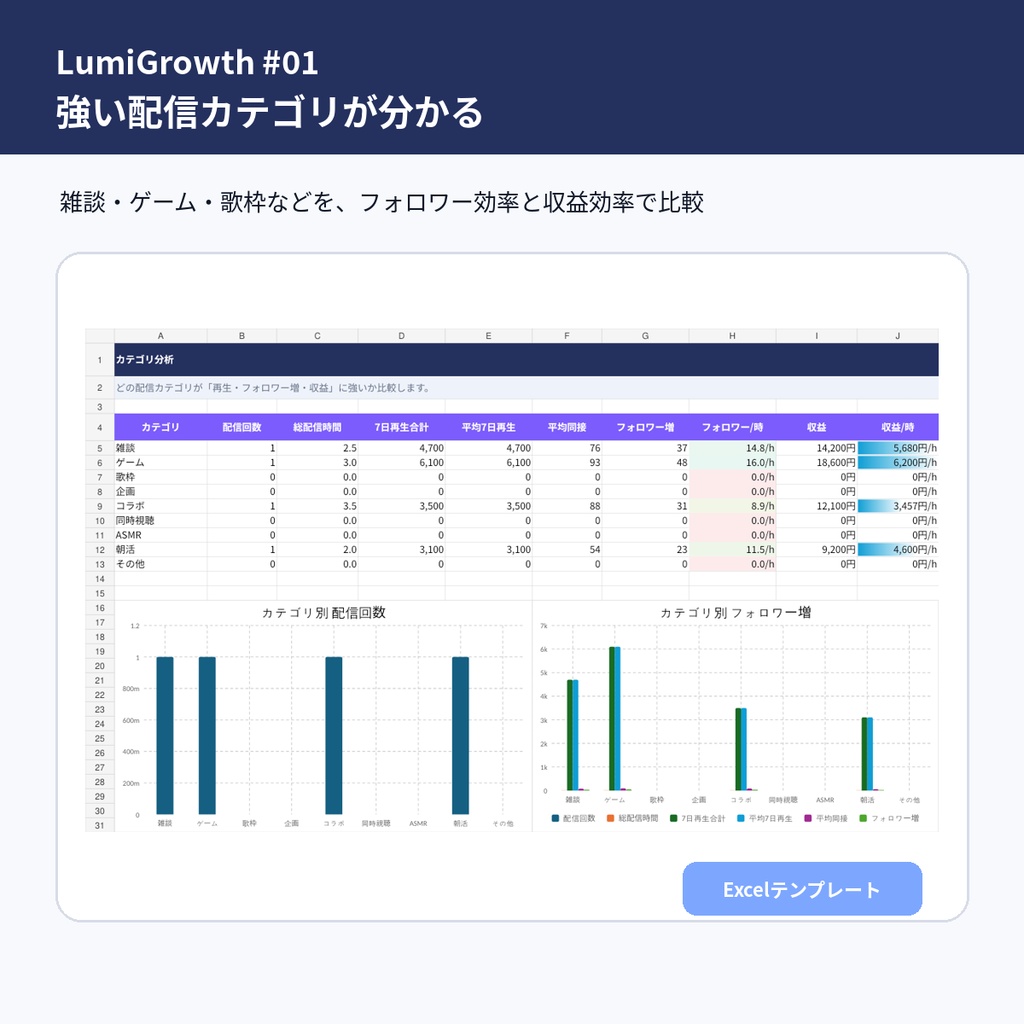
Task: Click the 12,100円 revenue cell
Action: (x=816, y=506)
